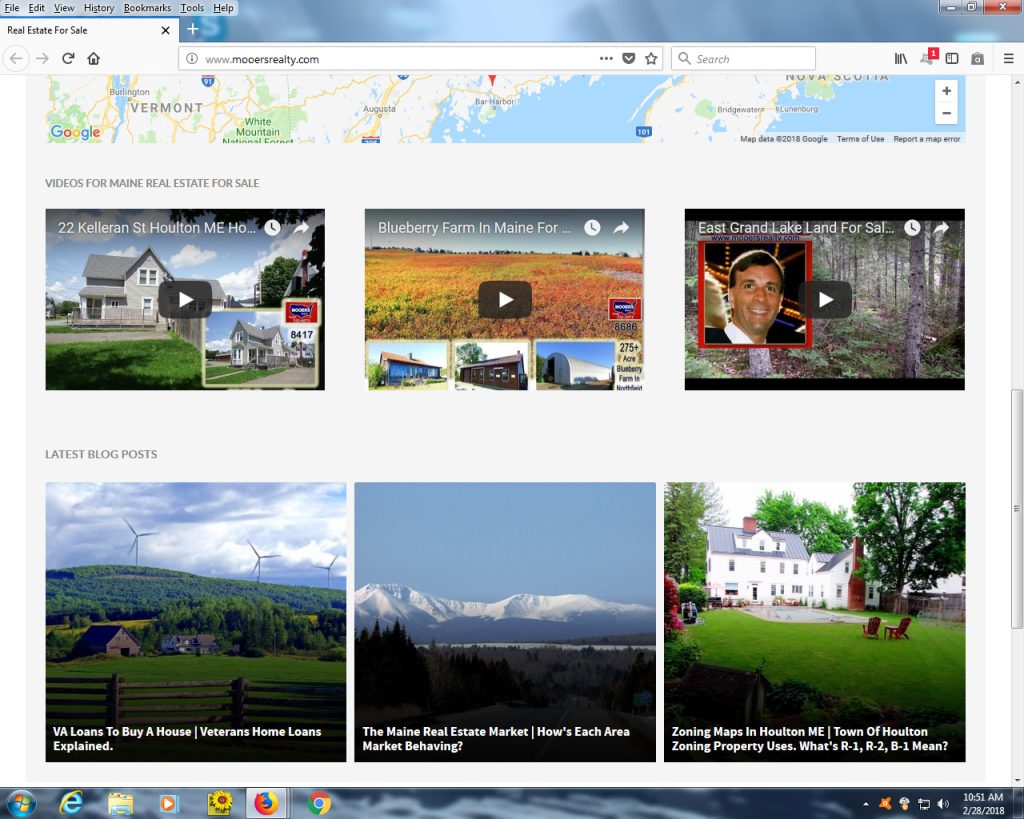1024x819 pixels.
Task: Open the Blueberry Farm video title link
Action: [x=474, y=228]
